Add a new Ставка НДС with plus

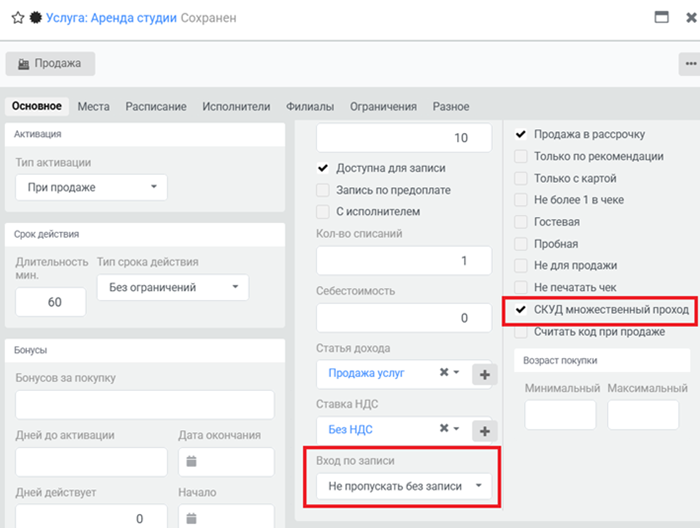tap(485, 431)
